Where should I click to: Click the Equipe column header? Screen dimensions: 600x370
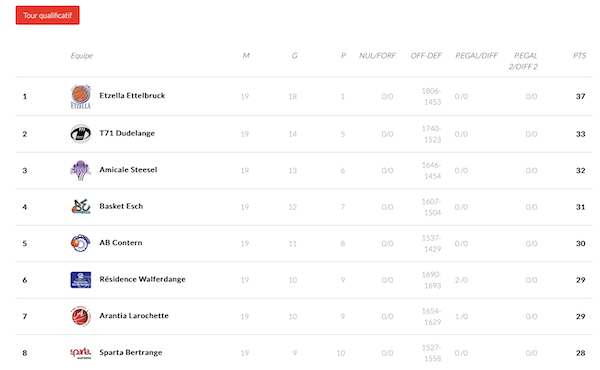[82, 56]
